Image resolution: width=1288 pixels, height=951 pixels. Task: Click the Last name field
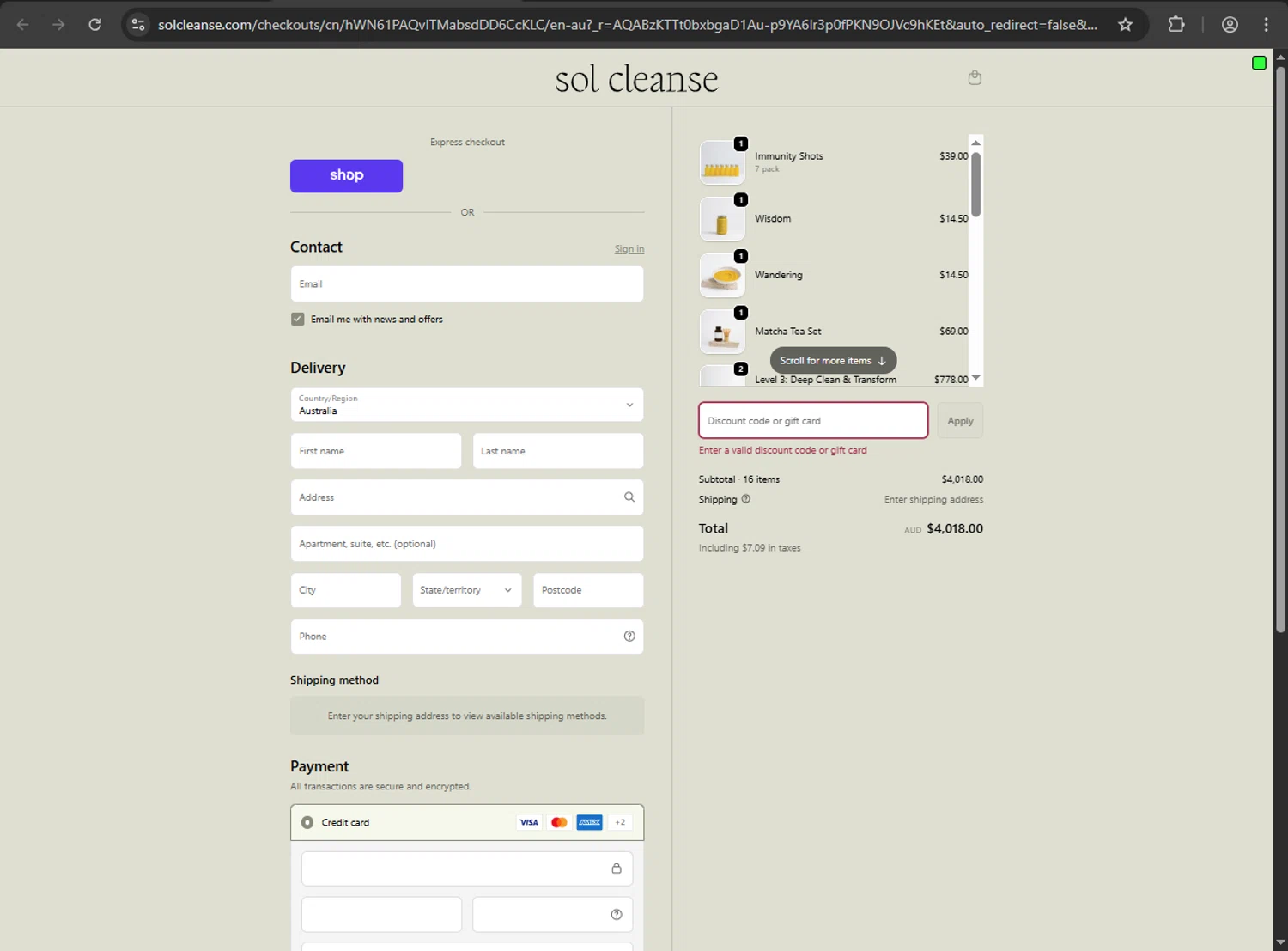tap(558, 451)
